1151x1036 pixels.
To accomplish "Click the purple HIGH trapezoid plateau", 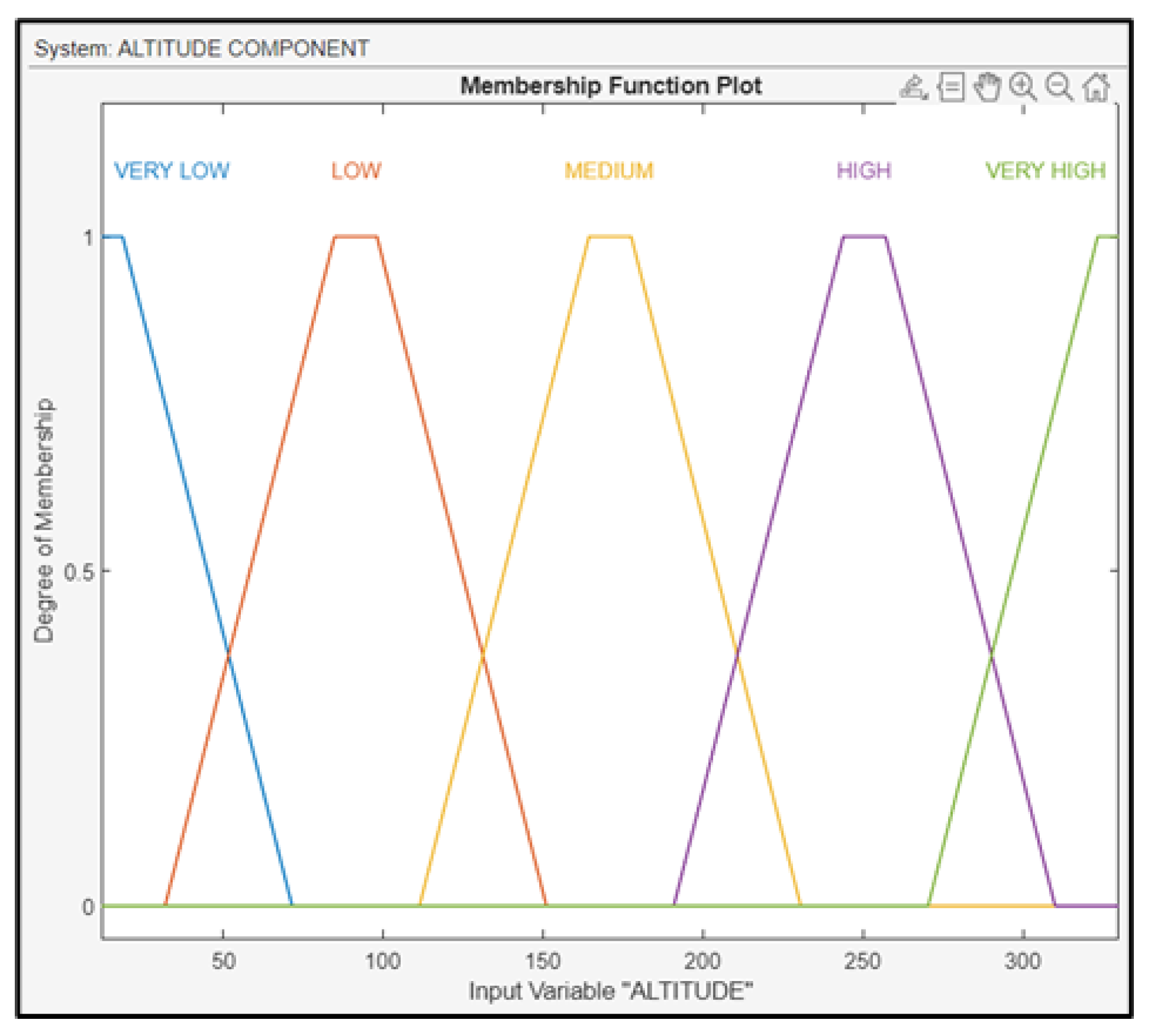I will coord(864,237).
